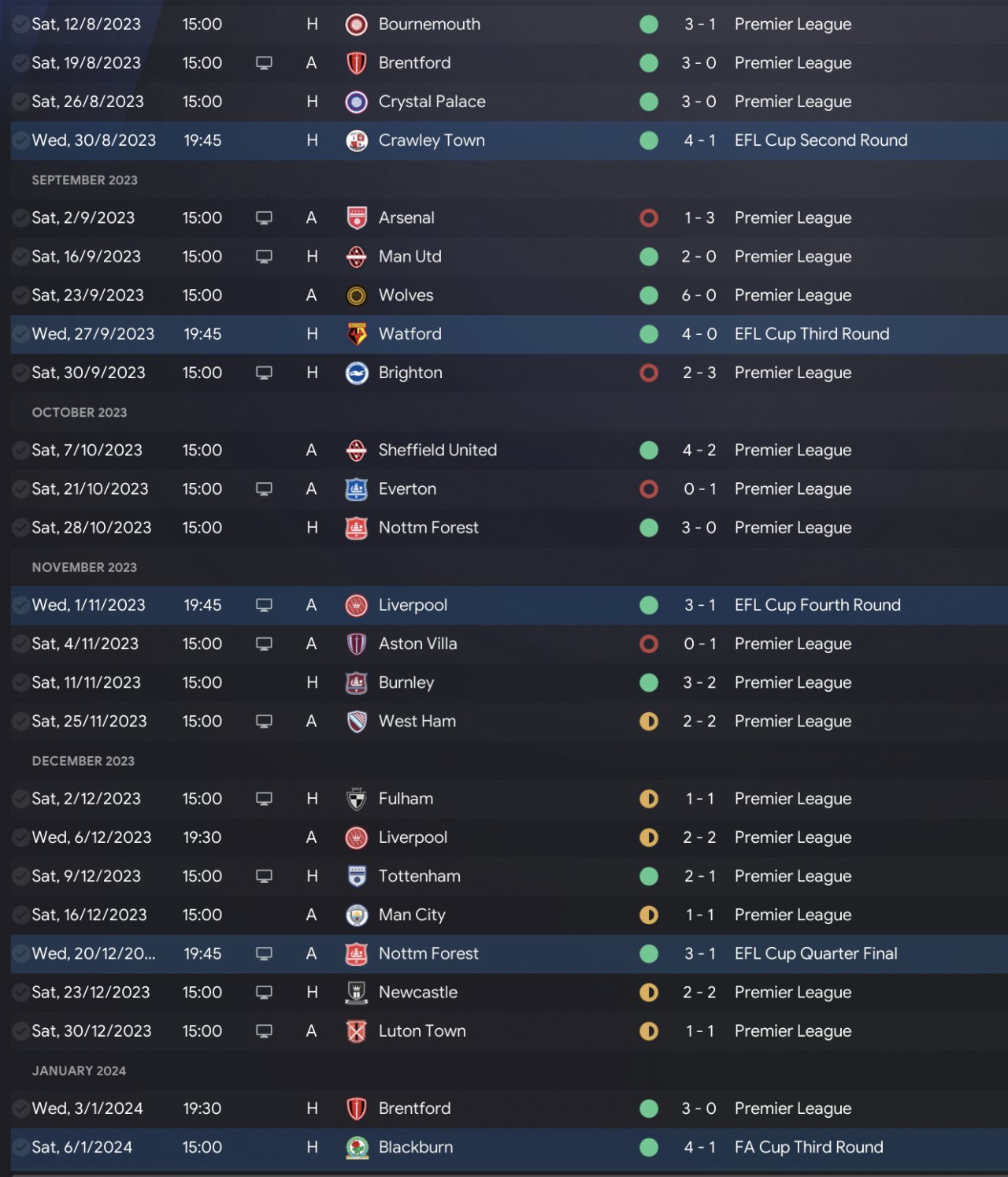Open the EFL Cup Fourth Round competition link
1008x1177 pixels.
pyautogui.click(x=817, y=605)
